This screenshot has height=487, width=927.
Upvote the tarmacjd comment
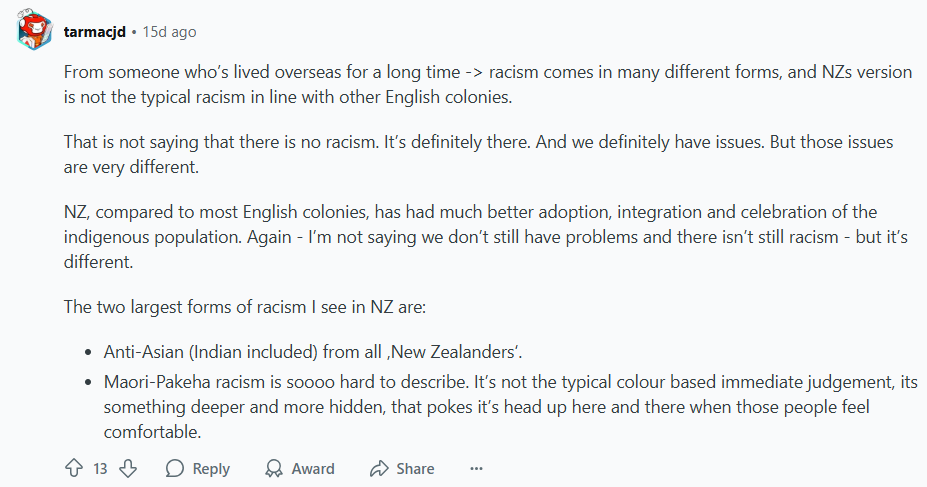pyautogui.click(x=73, y=468)
